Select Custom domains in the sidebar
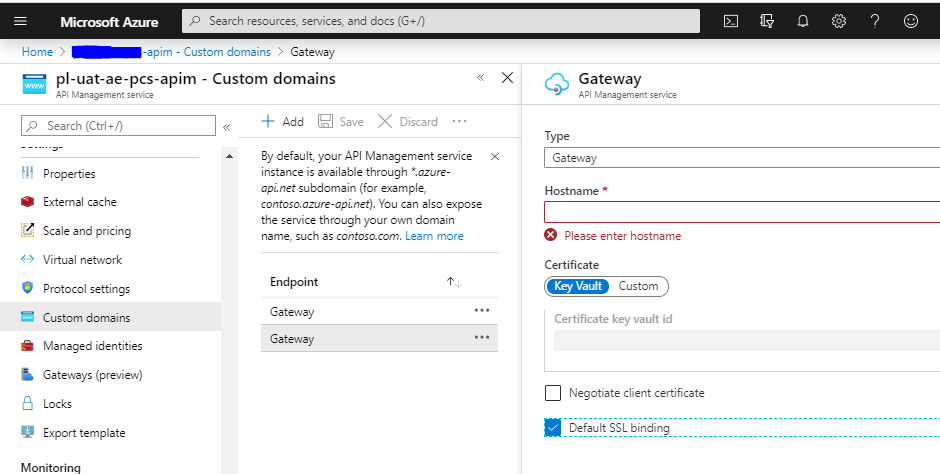Image resolution: width=940 pixels, height=474 pixels. coord(110,317)
